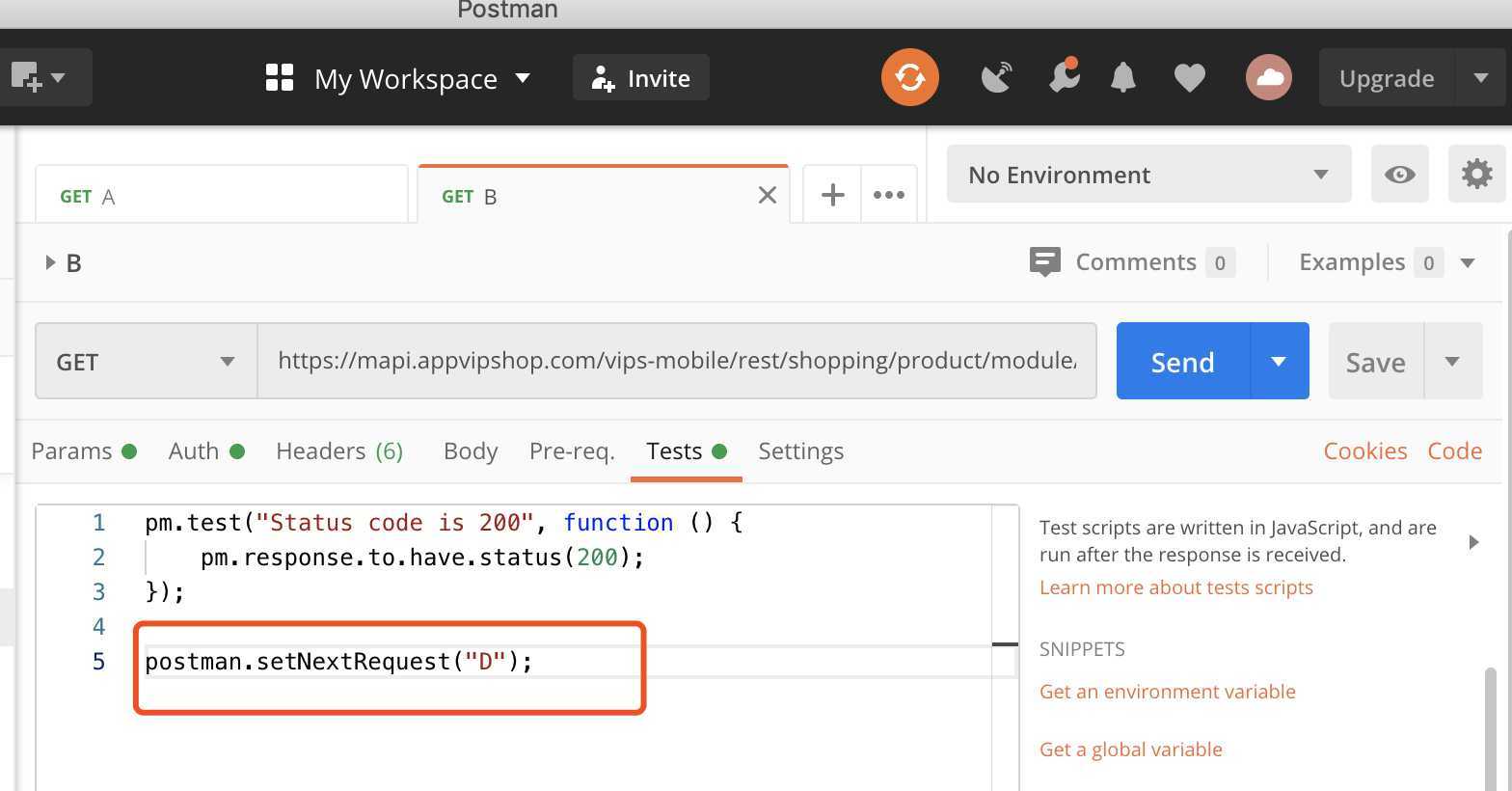
Task: Insert Get an environment variable snippet
Action: (1167, 692)
